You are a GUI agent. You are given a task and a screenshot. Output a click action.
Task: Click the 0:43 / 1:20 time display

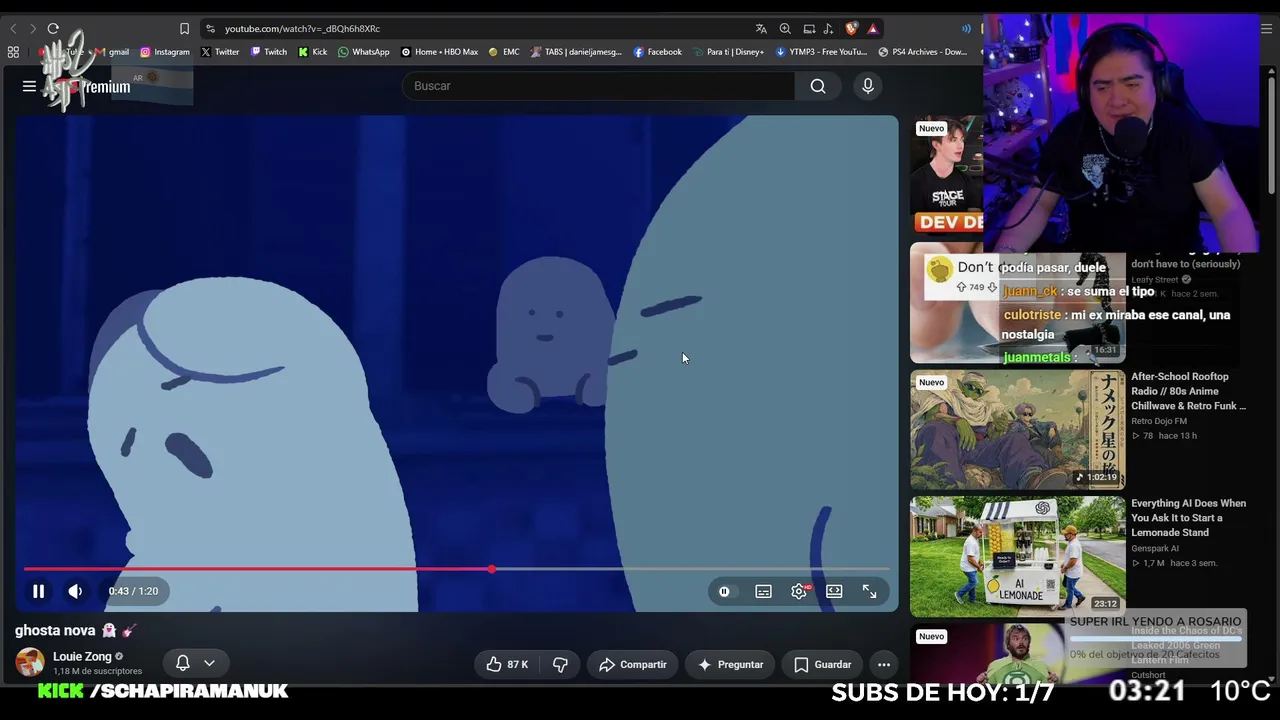(133, 591)
